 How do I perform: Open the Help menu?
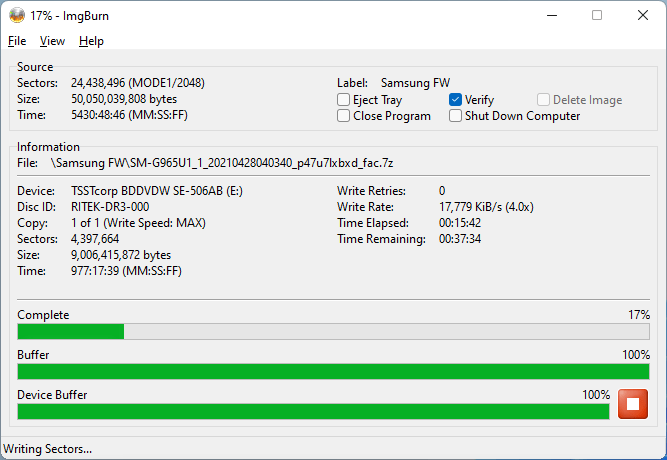pyautogui.click(x=91, y=41)
